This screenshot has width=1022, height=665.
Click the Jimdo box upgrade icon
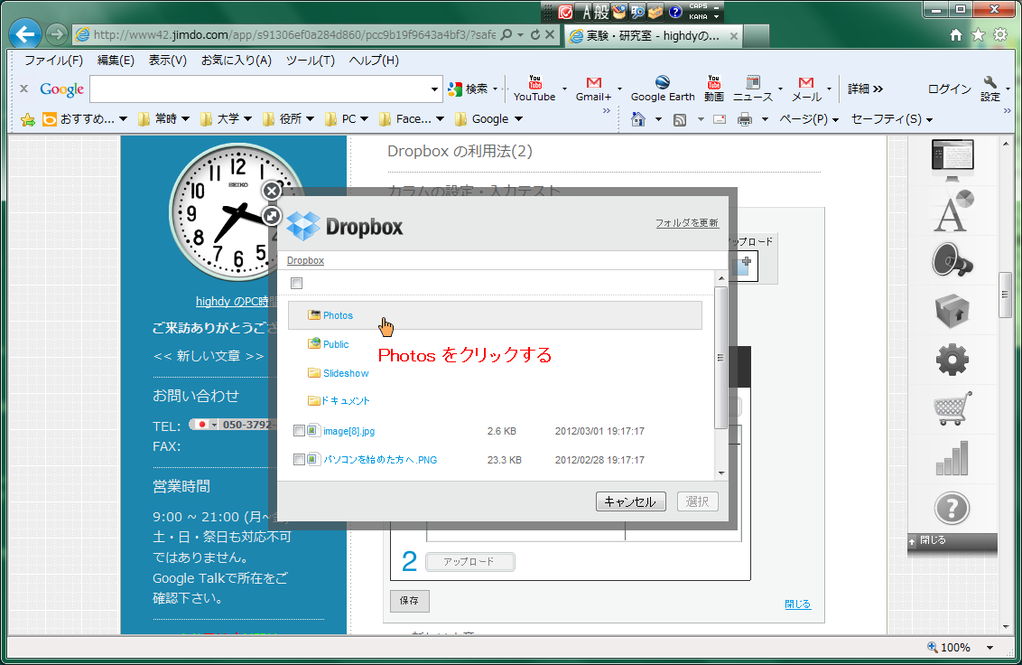[x=952, y=310]
